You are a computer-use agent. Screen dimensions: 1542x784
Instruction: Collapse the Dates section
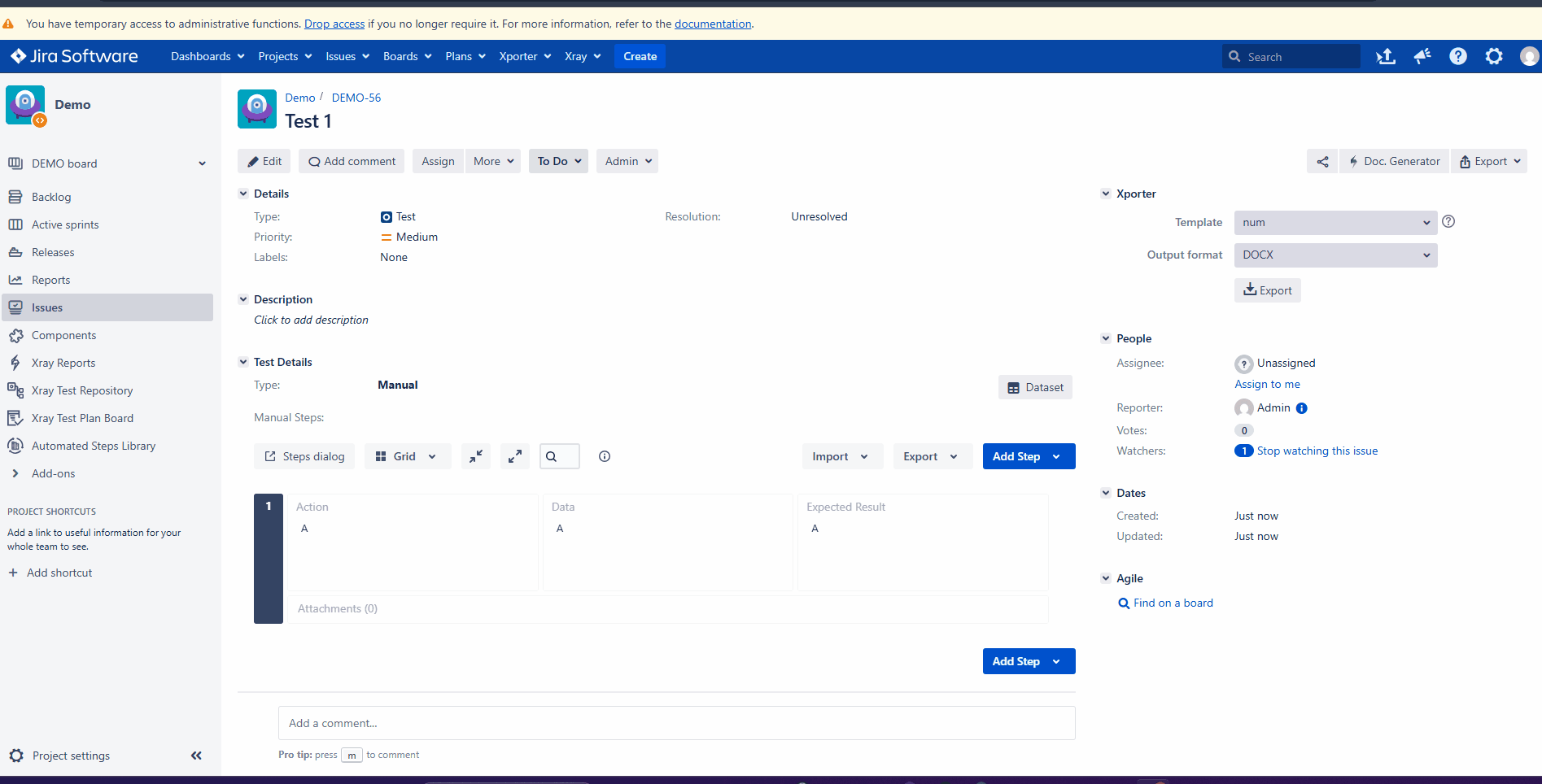[x=1106, y=493]
